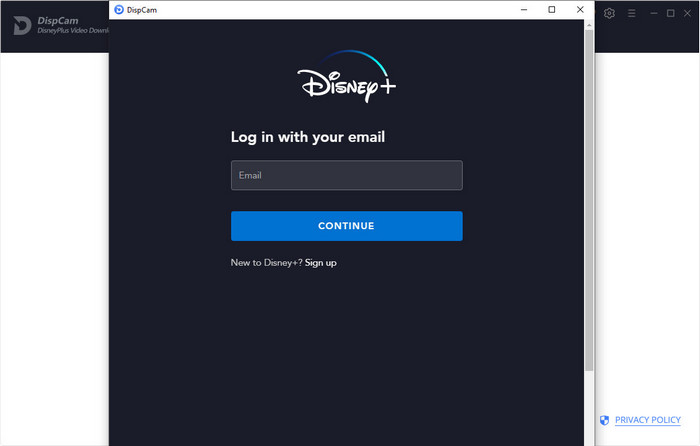
Task: Open hamburger menu in DispCam main window
Action: click(x=631, y=13)
